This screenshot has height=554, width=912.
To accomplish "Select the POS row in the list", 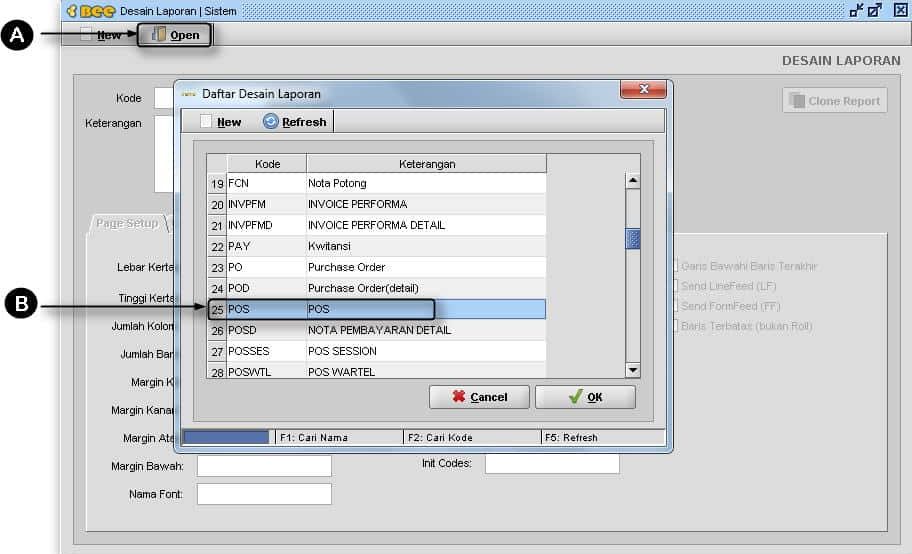I will (376, 309).
